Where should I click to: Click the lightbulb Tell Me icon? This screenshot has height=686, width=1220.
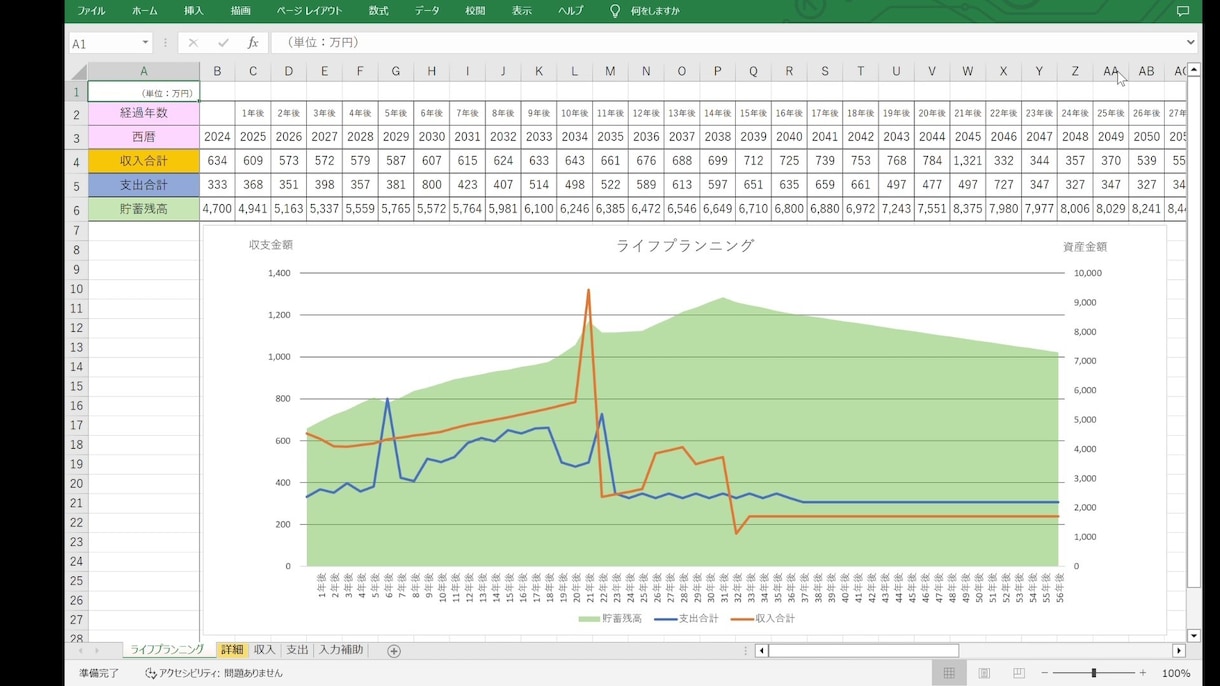[615, 11]
